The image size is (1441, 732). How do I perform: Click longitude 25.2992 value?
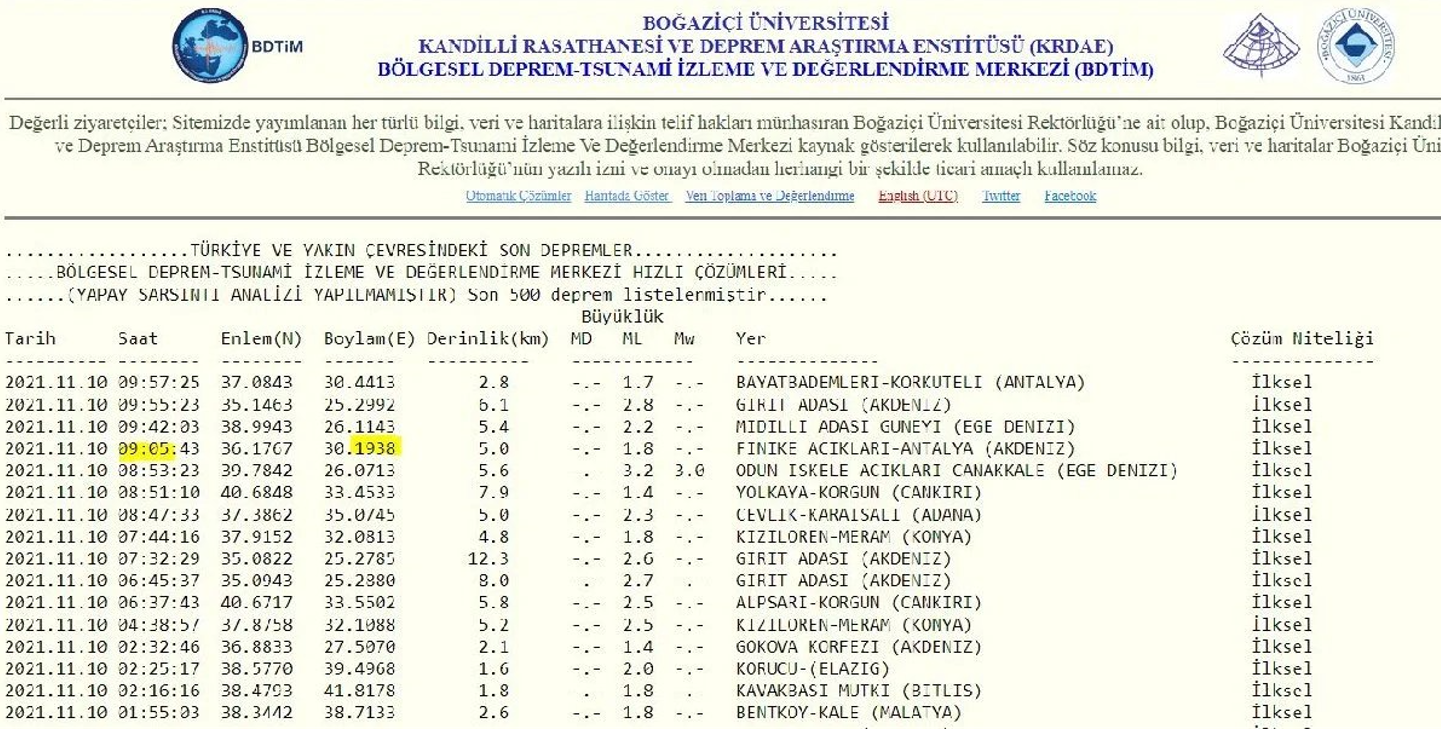[x=359, y=404]
